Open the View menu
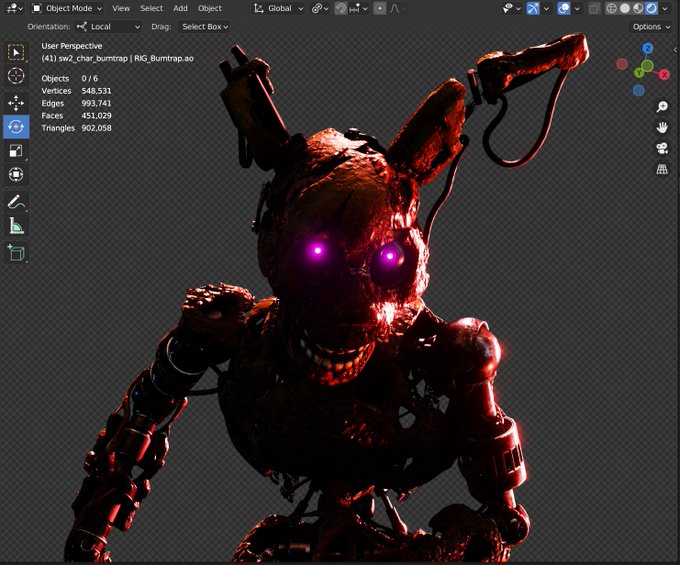This screenshot has height=565, width=680. pyautogui.click(x=121, y=8)
